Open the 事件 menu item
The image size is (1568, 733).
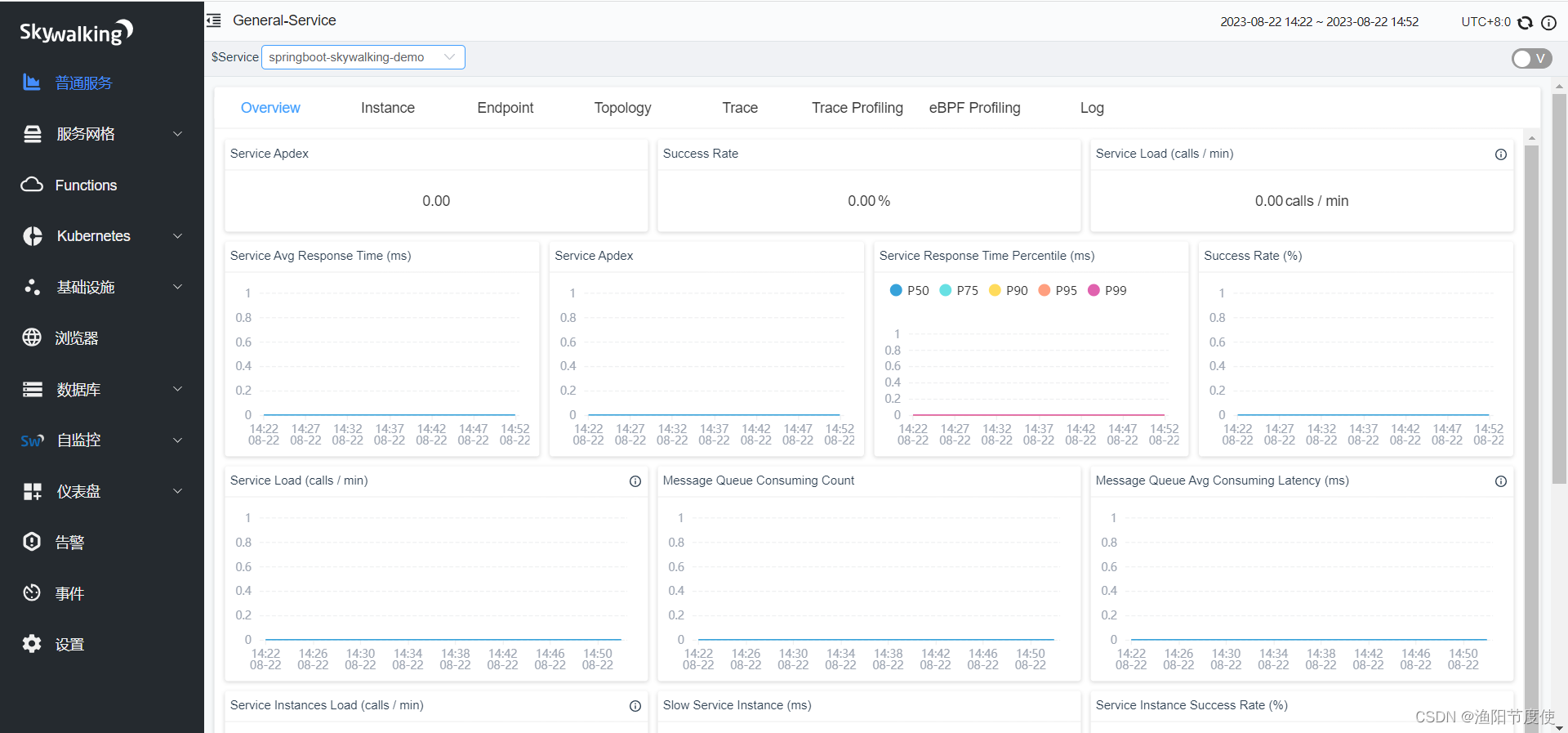pyautogui.click(x=69, y=593)
